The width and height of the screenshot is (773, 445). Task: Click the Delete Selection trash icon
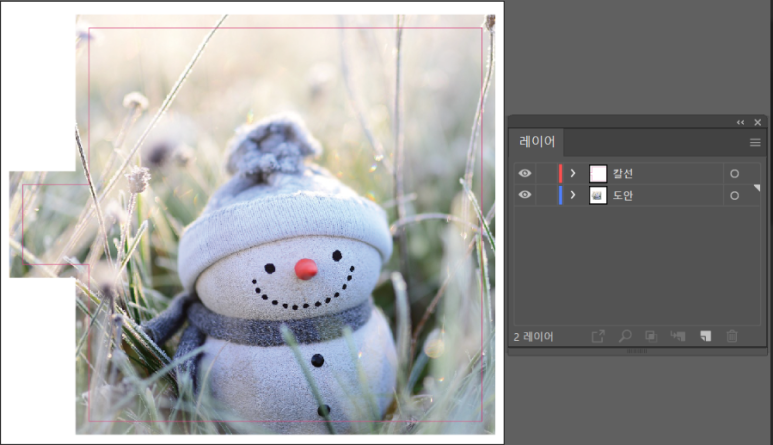(x=732, y=336)
